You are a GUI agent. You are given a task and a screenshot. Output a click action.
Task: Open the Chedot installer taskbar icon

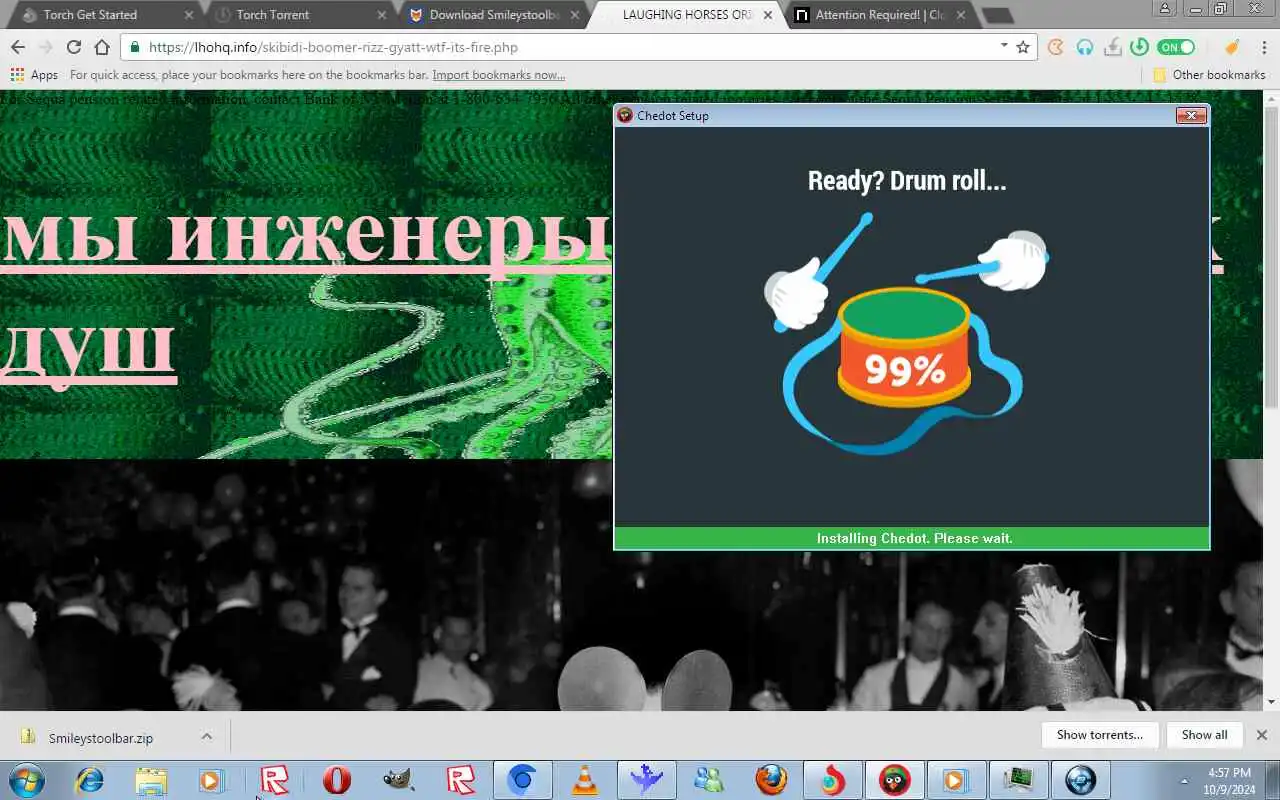pos(894,780)
